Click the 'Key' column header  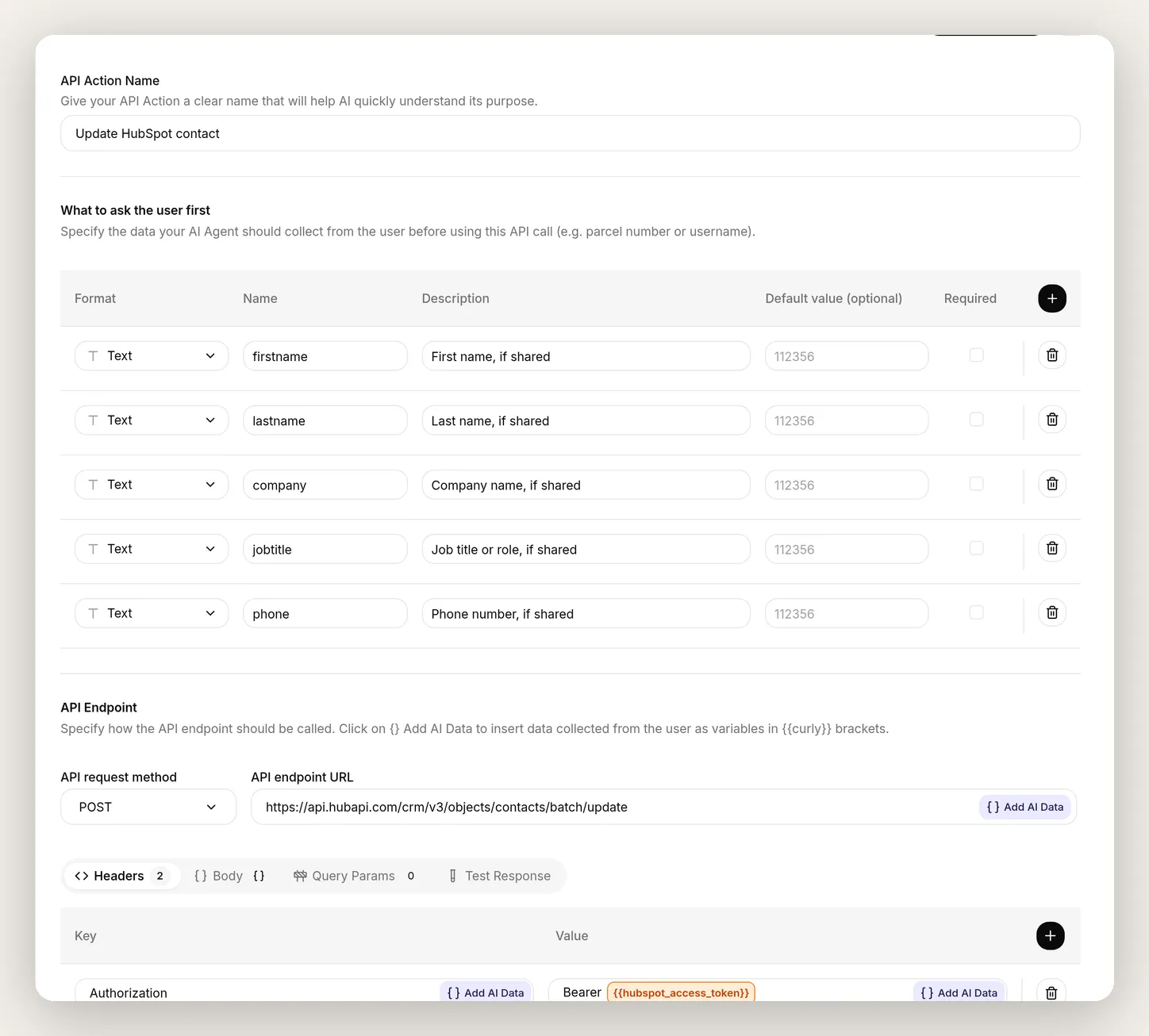pos(86,936)
